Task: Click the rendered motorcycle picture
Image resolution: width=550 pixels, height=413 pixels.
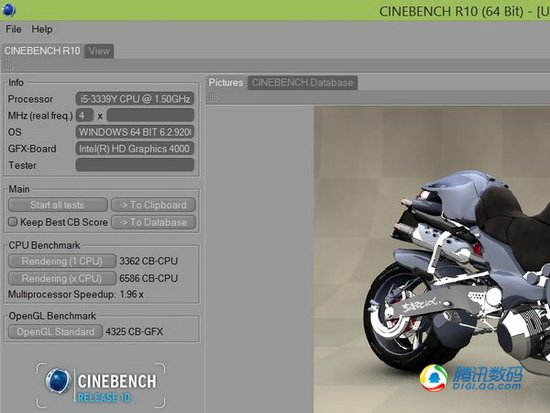Action: coord(432,260)
